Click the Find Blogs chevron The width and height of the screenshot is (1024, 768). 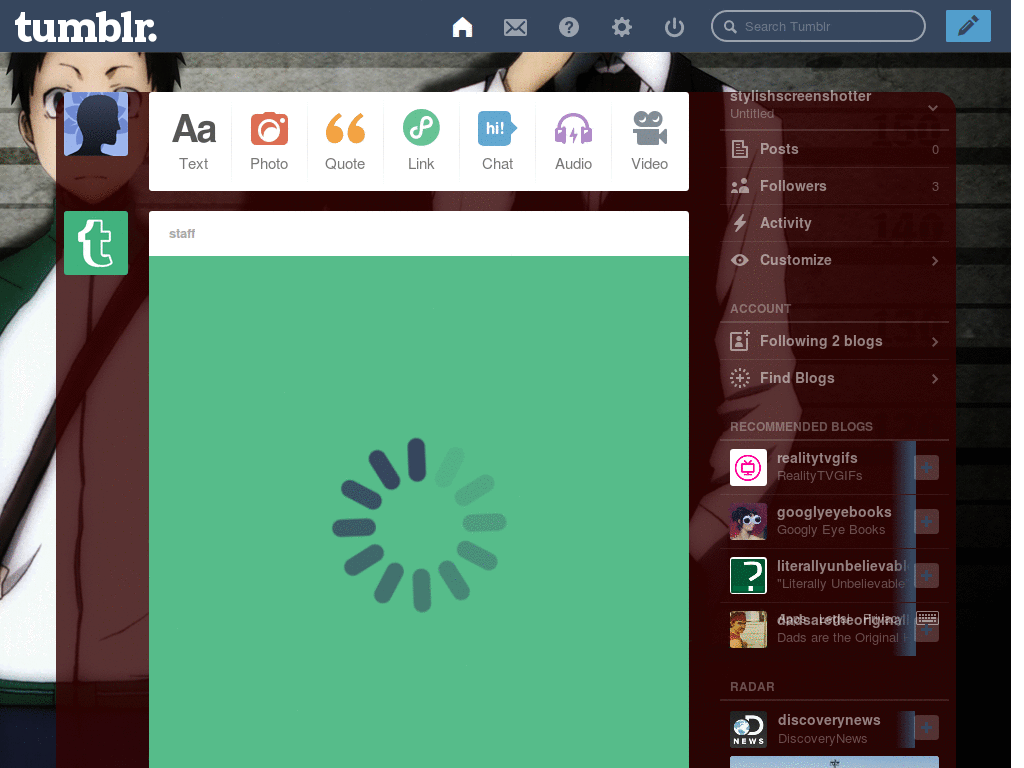(x=935, y=379)
